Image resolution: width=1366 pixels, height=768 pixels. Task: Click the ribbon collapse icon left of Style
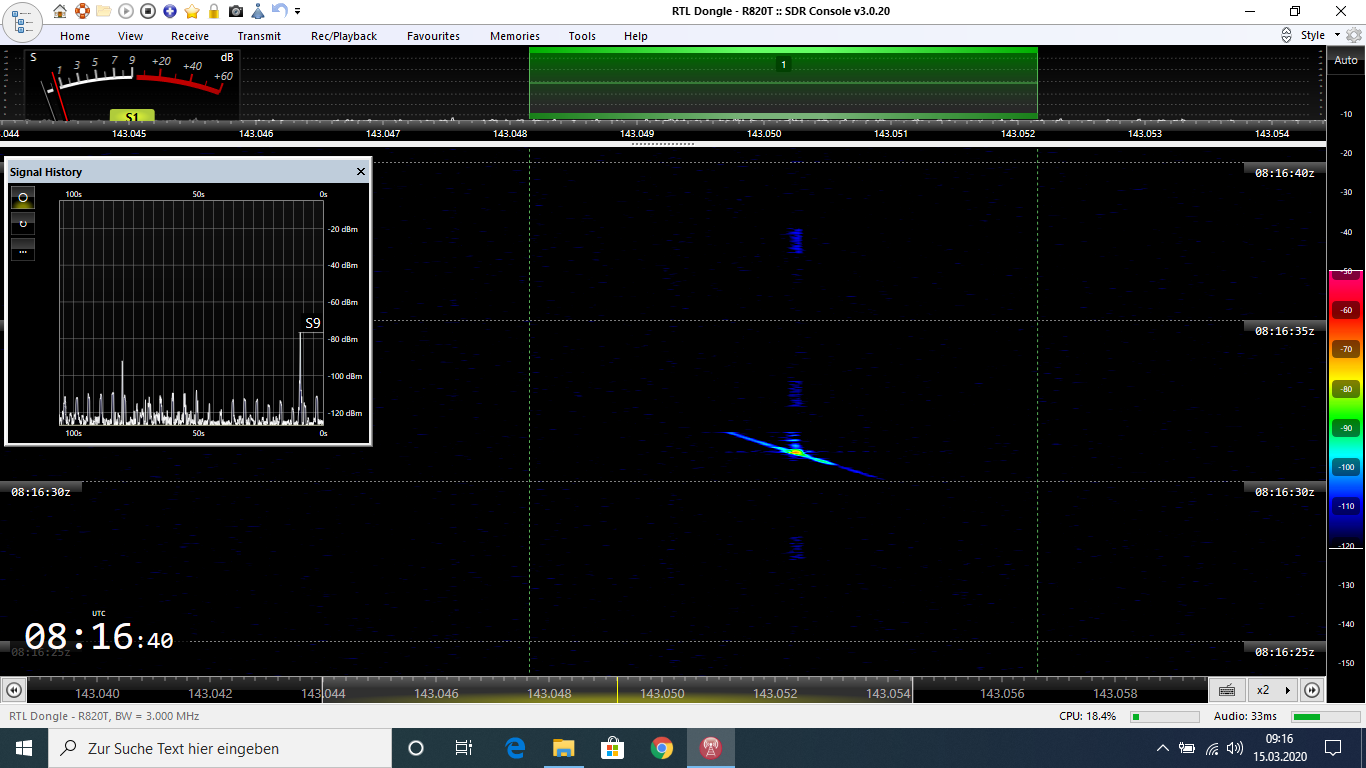(1286, 35)
